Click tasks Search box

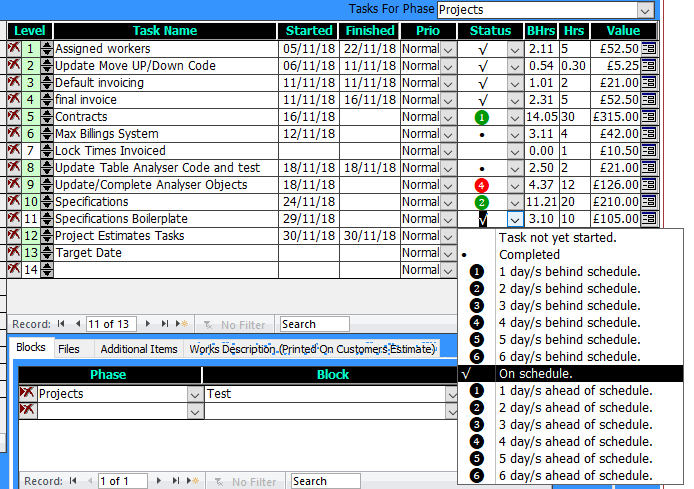(x=314, y=324)
